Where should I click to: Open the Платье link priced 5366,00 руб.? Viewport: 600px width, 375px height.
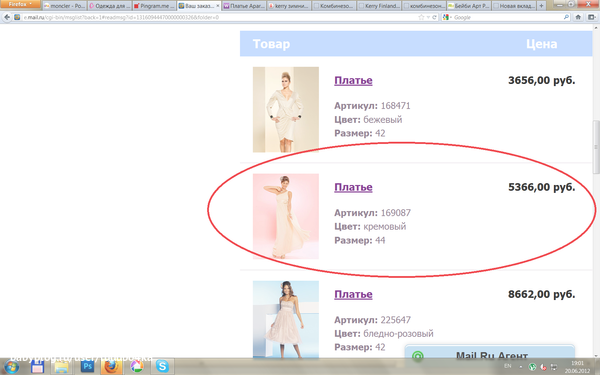[x=353, y=187]
